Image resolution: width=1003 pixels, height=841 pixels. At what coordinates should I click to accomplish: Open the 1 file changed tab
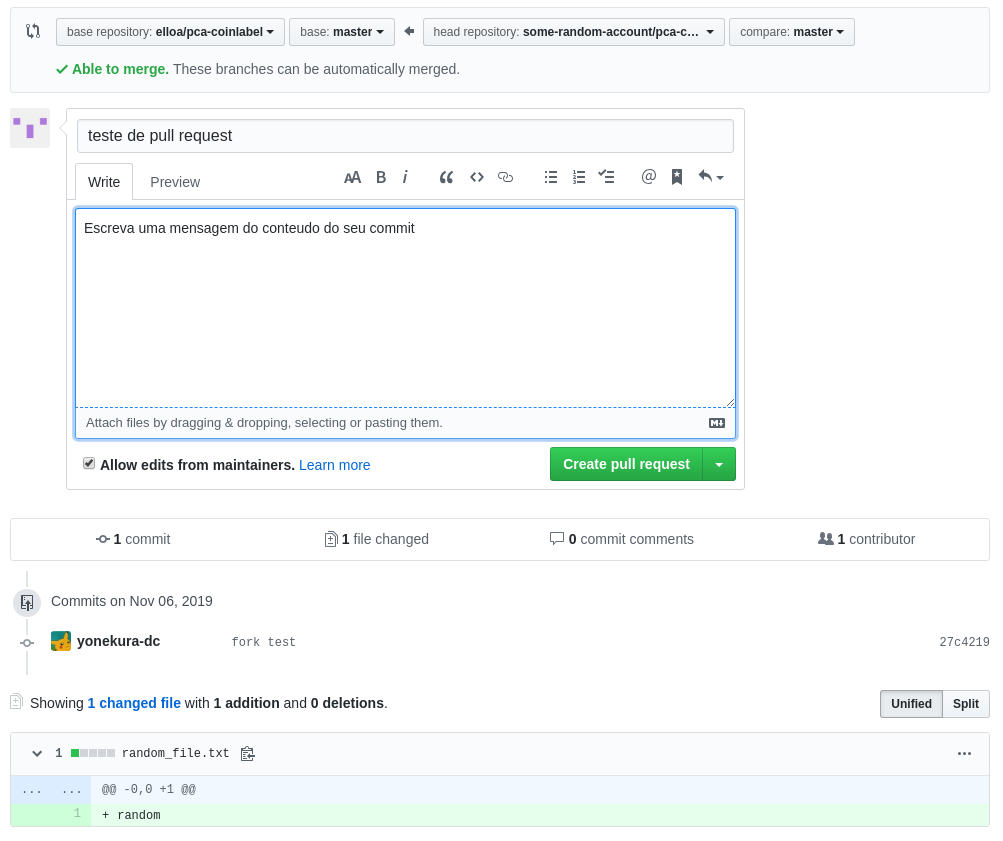[376, 540]
